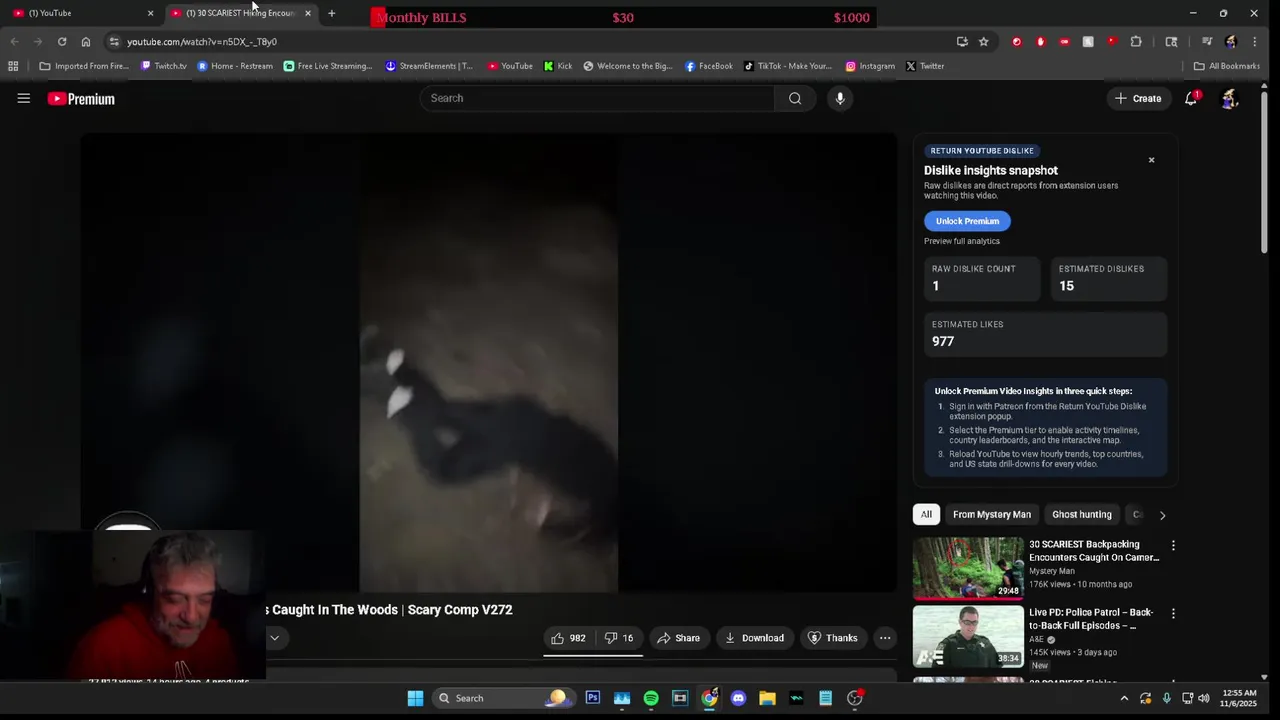Click the page vertical scrollbar

(1265, 170)
